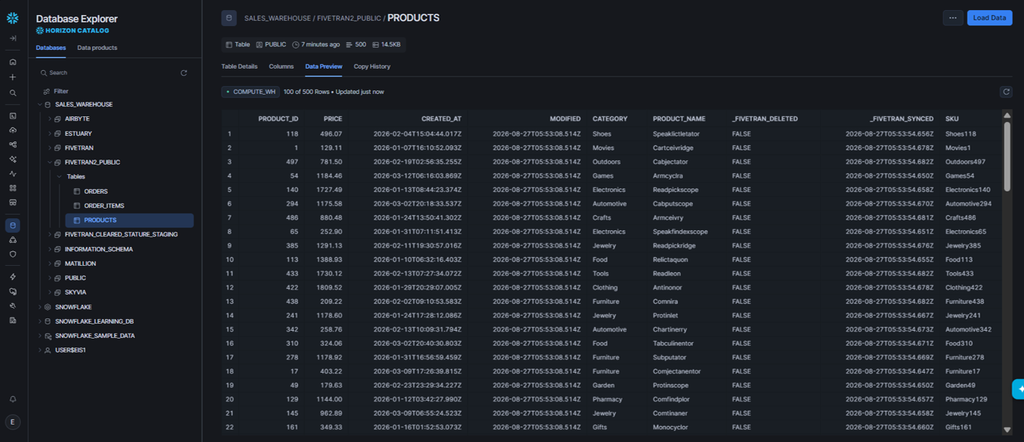Select the ORDER_ITEMS table in the tree
Screen dimensions: 1024x442
[104, 206]
